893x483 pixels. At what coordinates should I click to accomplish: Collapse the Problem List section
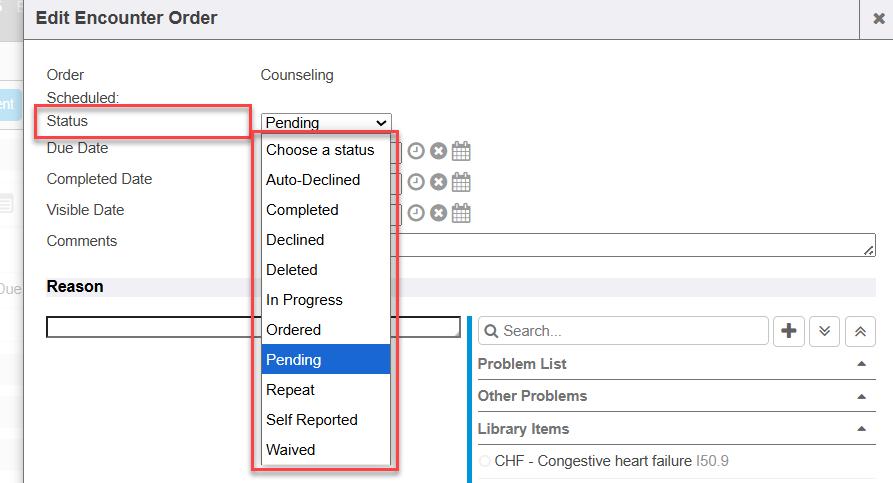[861, 364]
